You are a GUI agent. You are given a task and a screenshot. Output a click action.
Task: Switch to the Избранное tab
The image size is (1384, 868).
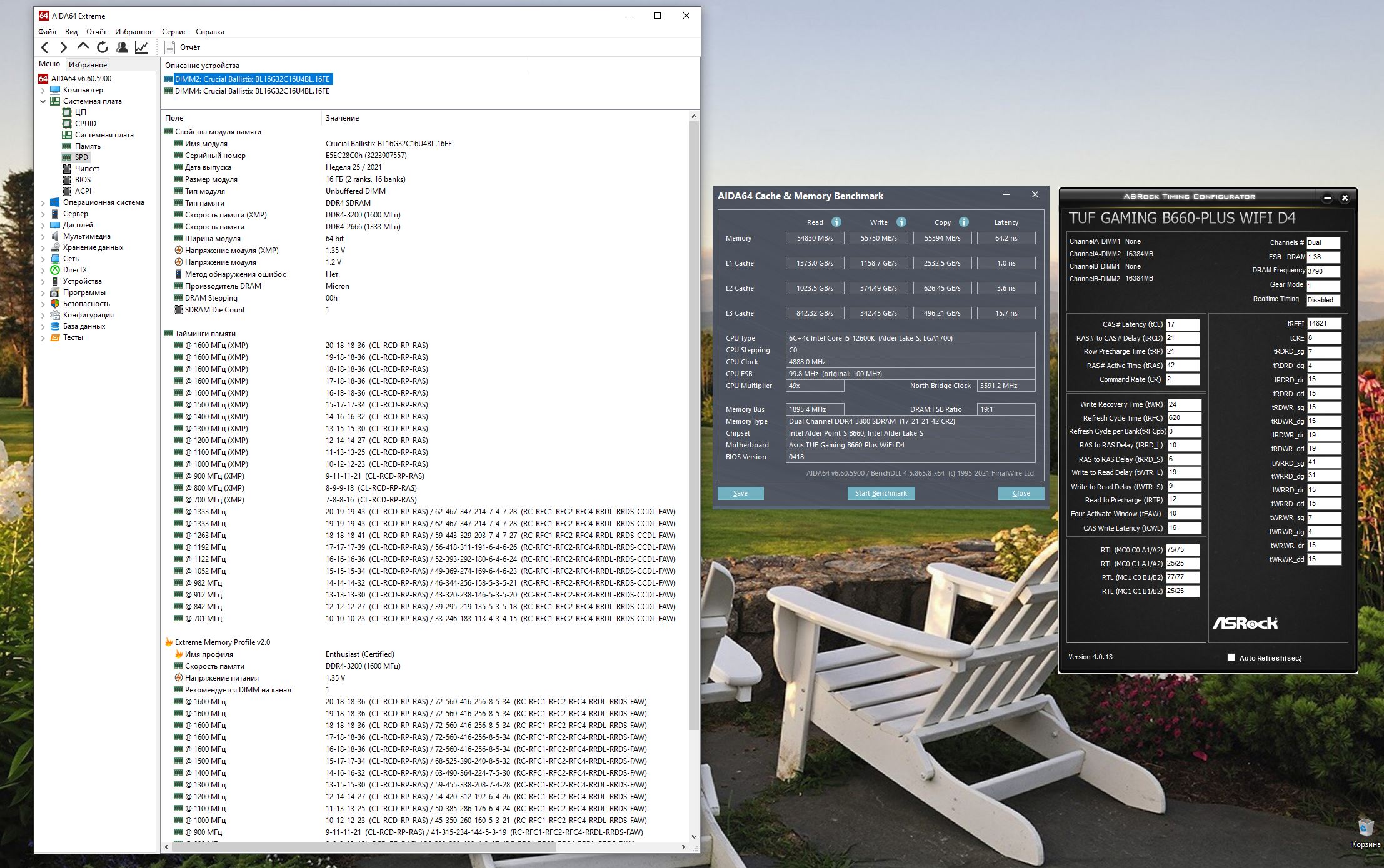tap(88, 64)
